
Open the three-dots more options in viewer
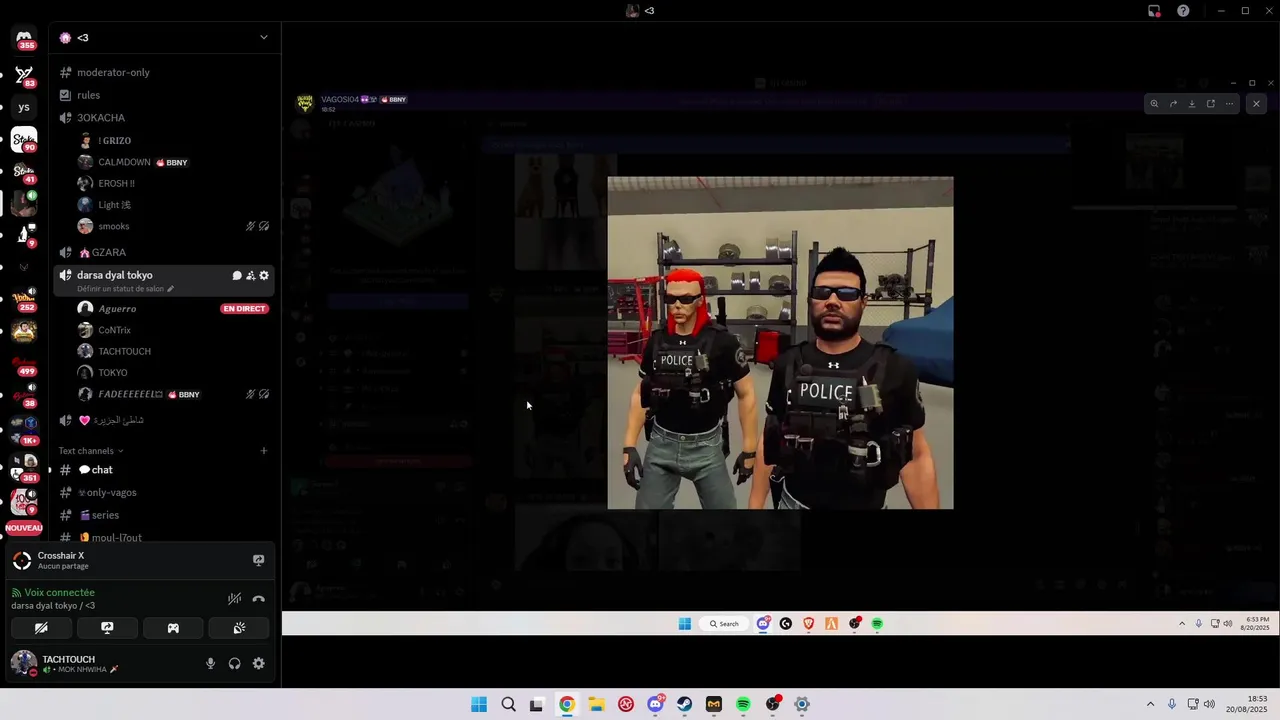click(1230, 104)
